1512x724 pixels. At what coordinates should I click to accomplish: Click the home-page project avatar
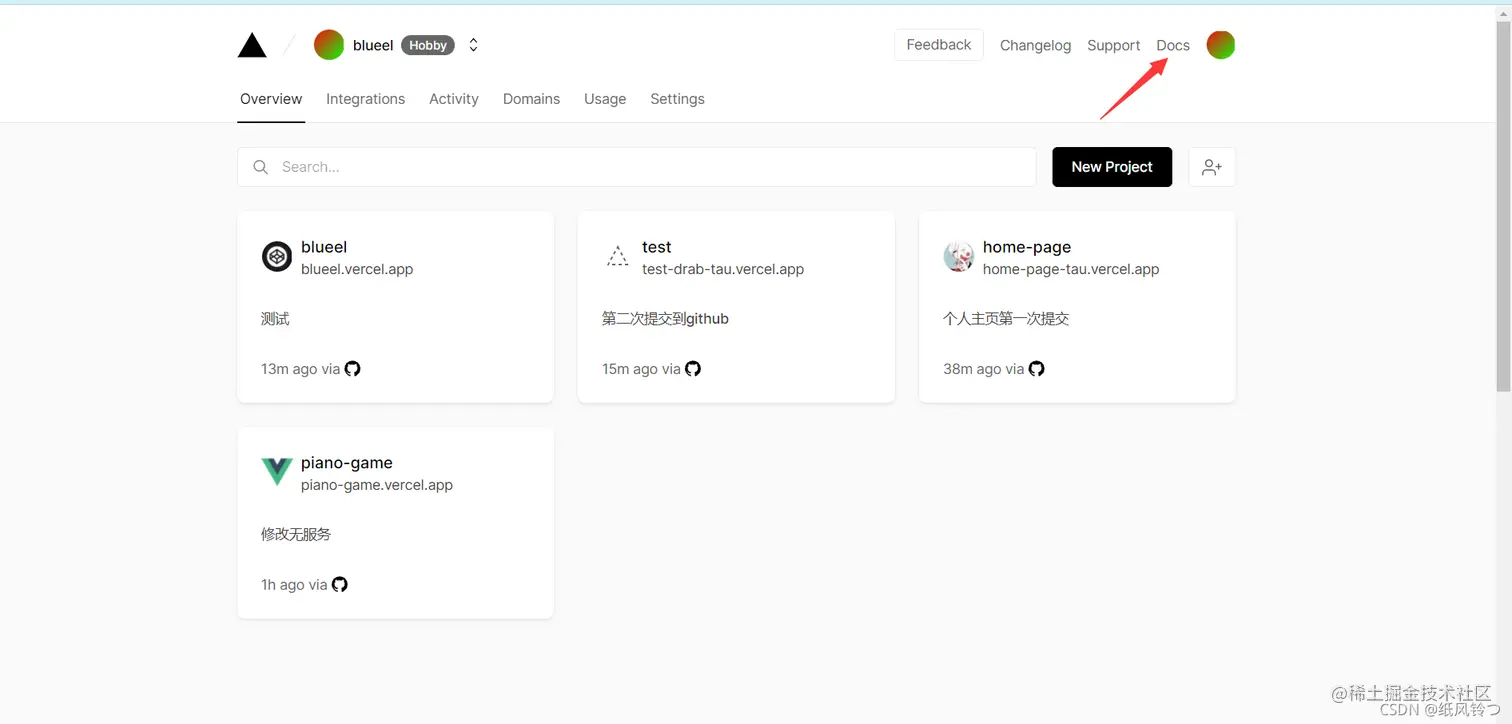pos(959,257)
